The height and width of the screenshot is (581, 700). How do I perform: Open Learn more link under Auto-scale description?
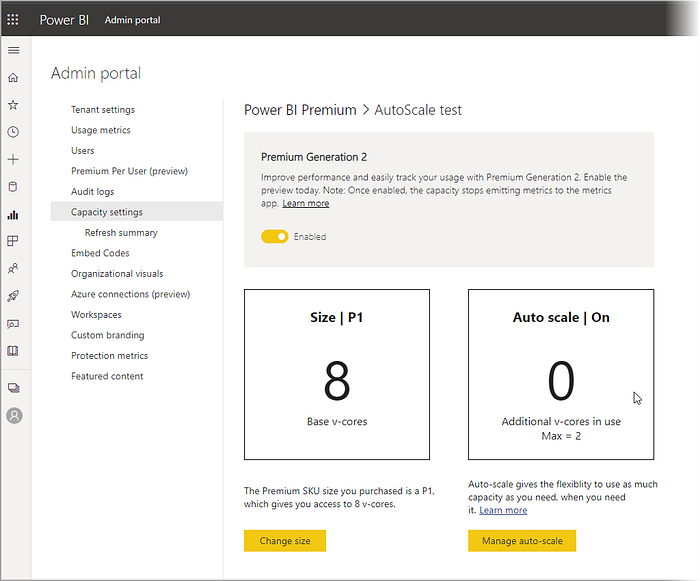[x=503, y=510]
